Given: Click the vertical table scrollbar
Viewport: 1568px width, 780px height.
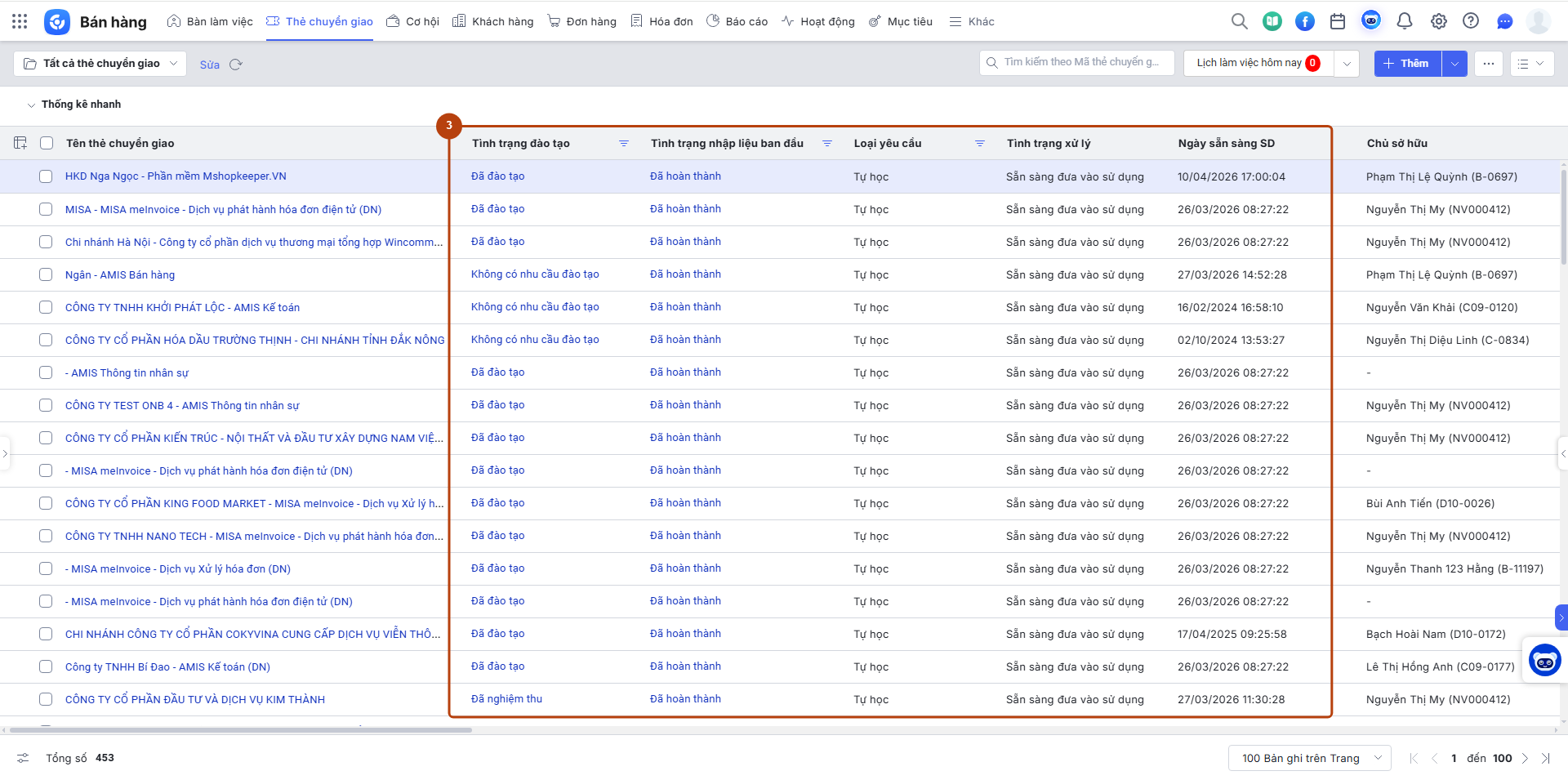Looking at the screenshot, I should click(x=1564, y=216).
